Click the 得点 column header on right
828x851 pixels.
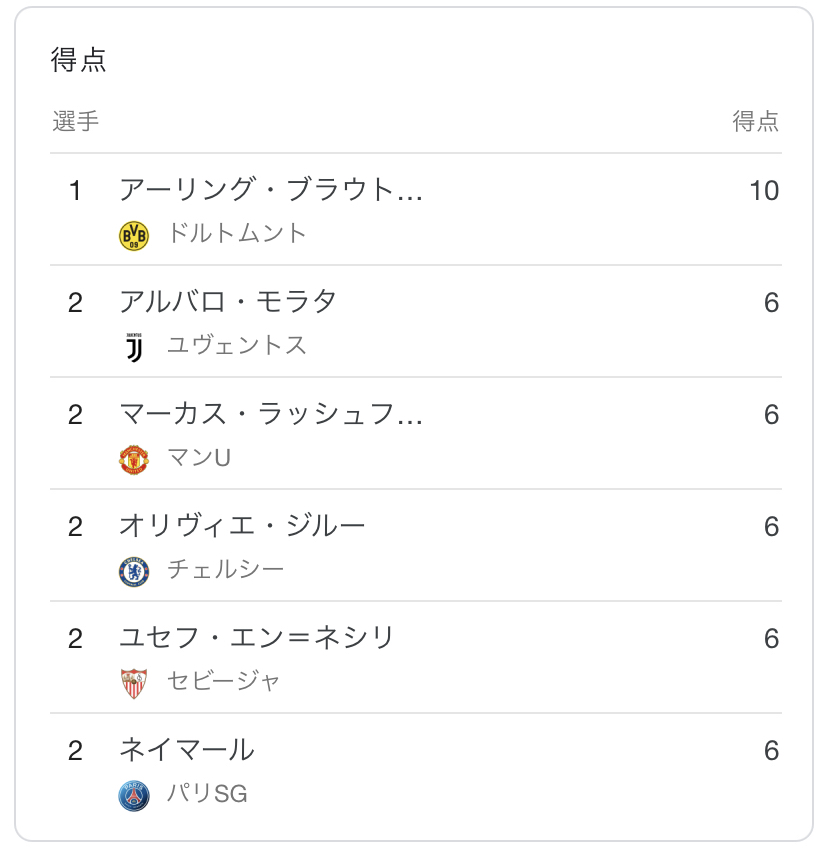click(755, 122)
